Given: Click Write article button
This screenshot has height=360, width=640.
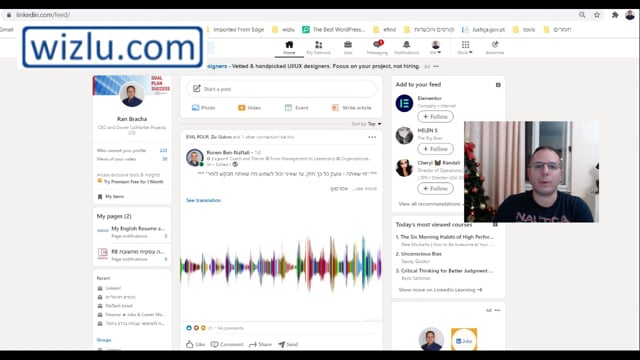Looking at the screenshot, I should (x=351, y=108).
